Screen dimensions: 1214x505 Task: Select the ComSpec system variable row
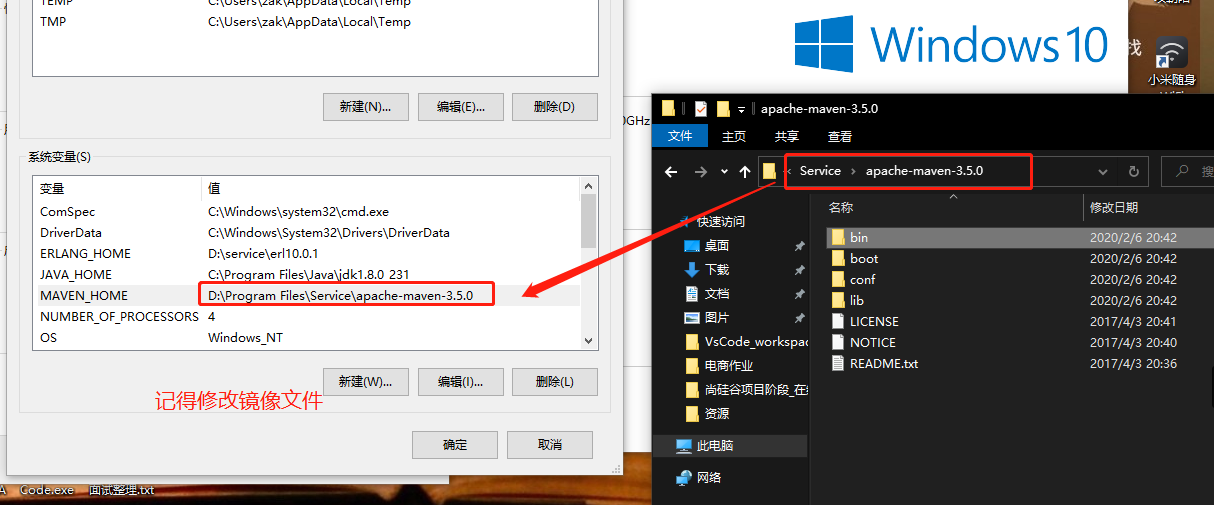pyautogui.click(x=306, y=211)
